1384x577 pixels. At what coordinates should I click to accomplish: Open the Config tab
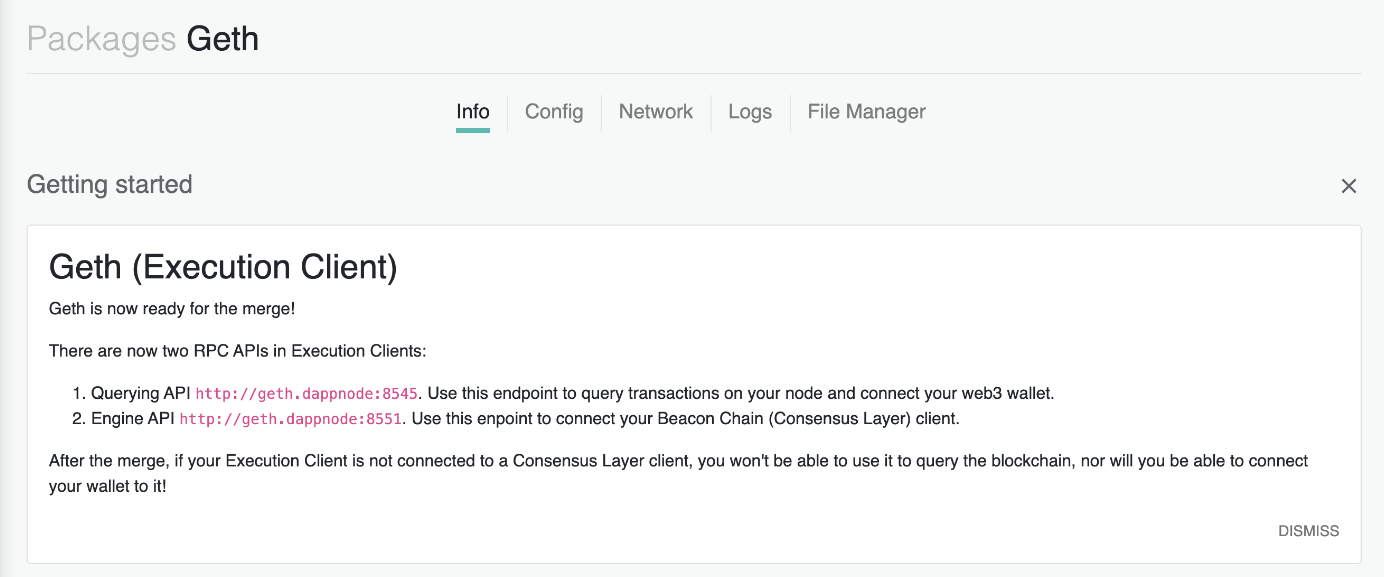click(x=554, y=112)
